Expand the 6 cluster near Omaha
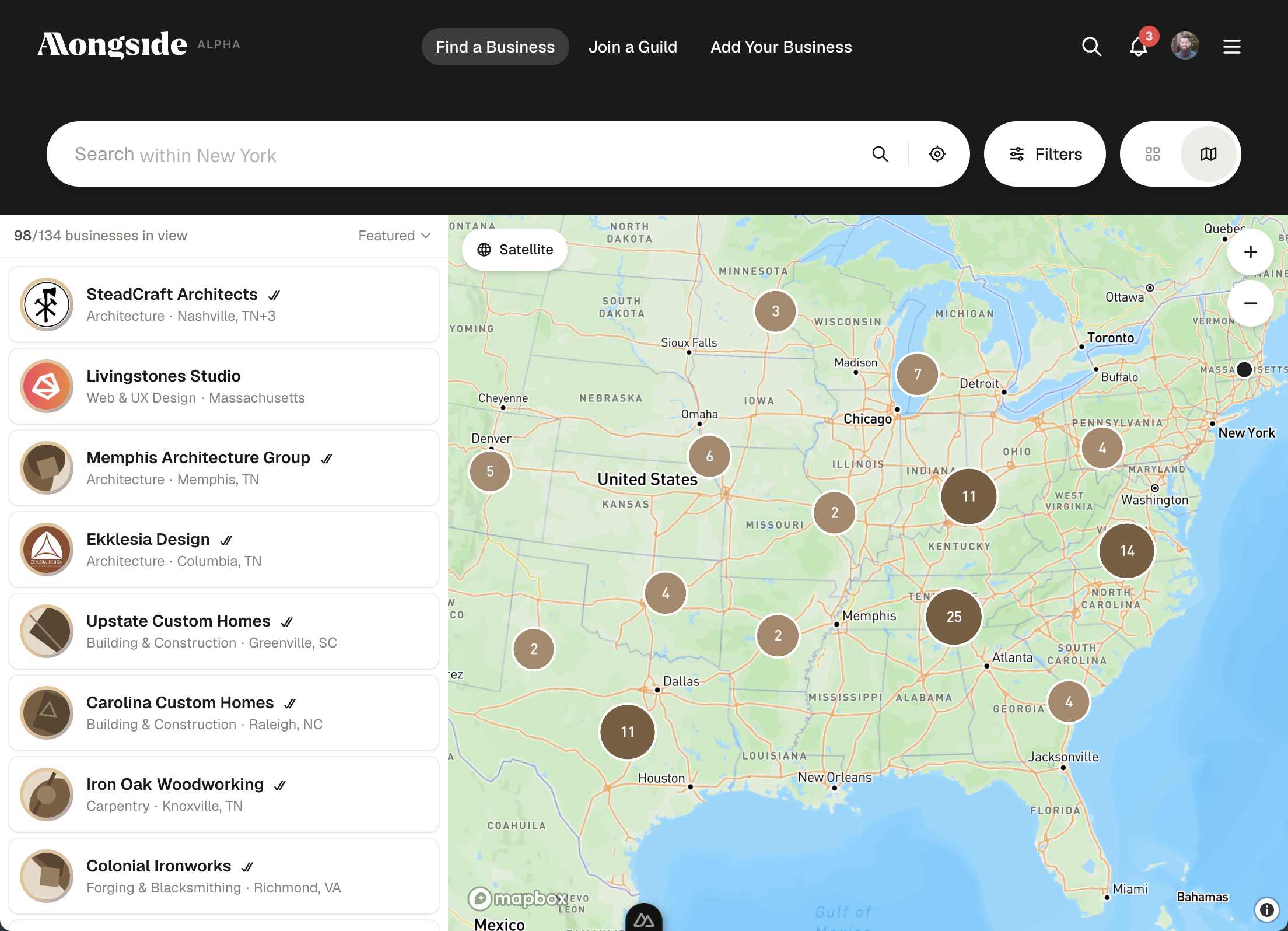Image resolution: width=1288 pixels, height=931 pixels. pos(709,456)
